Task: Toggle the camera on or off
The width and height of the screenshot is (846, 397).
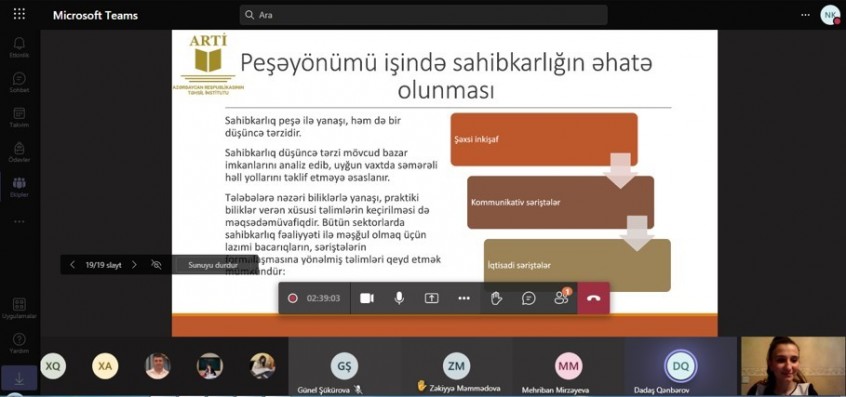Action: click(367, 298)
